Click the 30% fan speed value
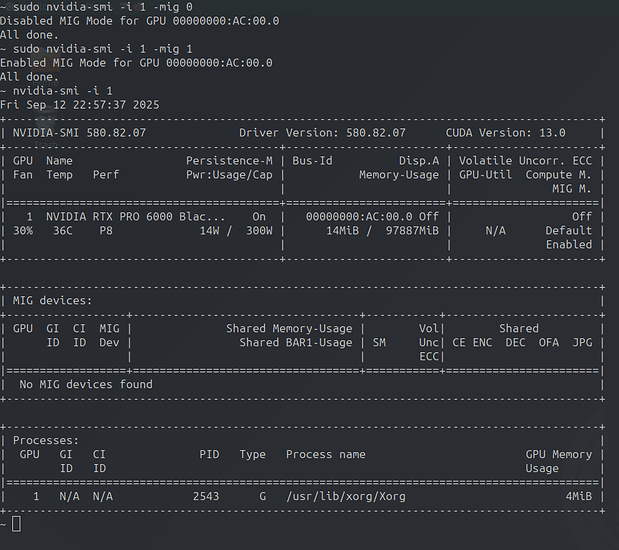This screenshot has width=619, height=550. (x=23, y=230)
